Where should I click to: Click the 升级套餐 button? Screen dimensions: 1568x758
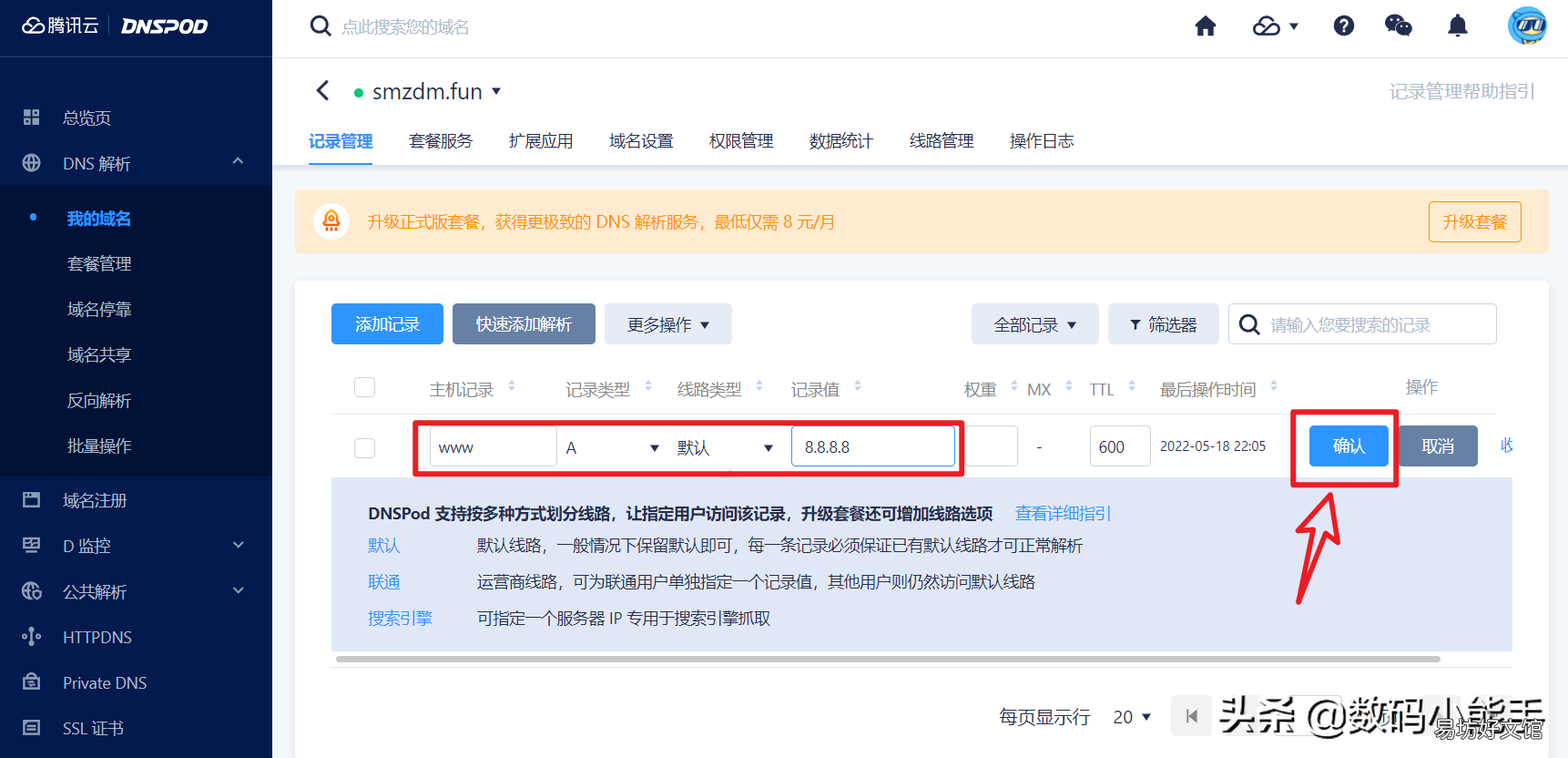pyautogui.click(x=1475, y=221)
